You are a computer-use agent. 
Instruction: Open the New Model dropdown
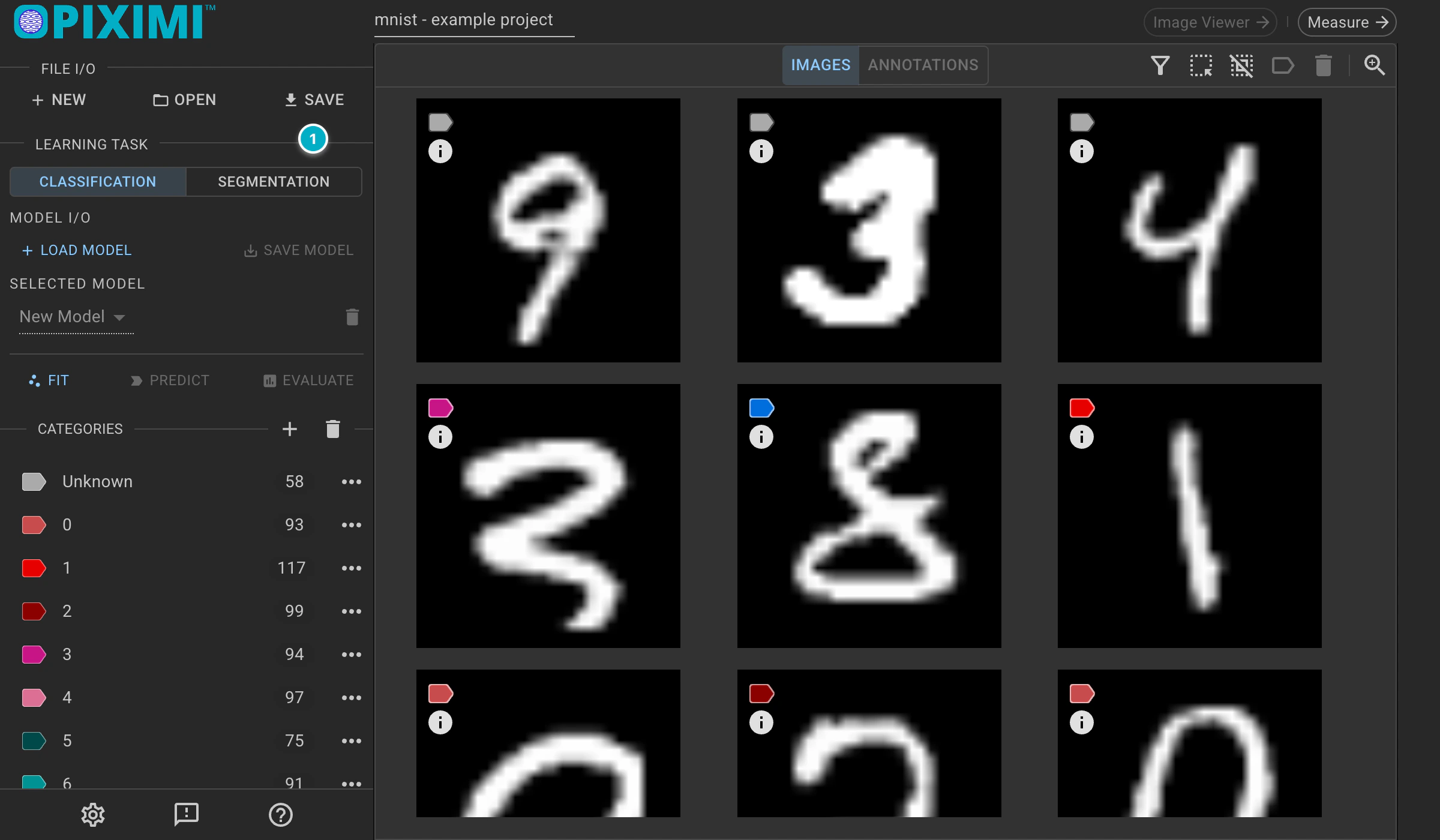76,317
